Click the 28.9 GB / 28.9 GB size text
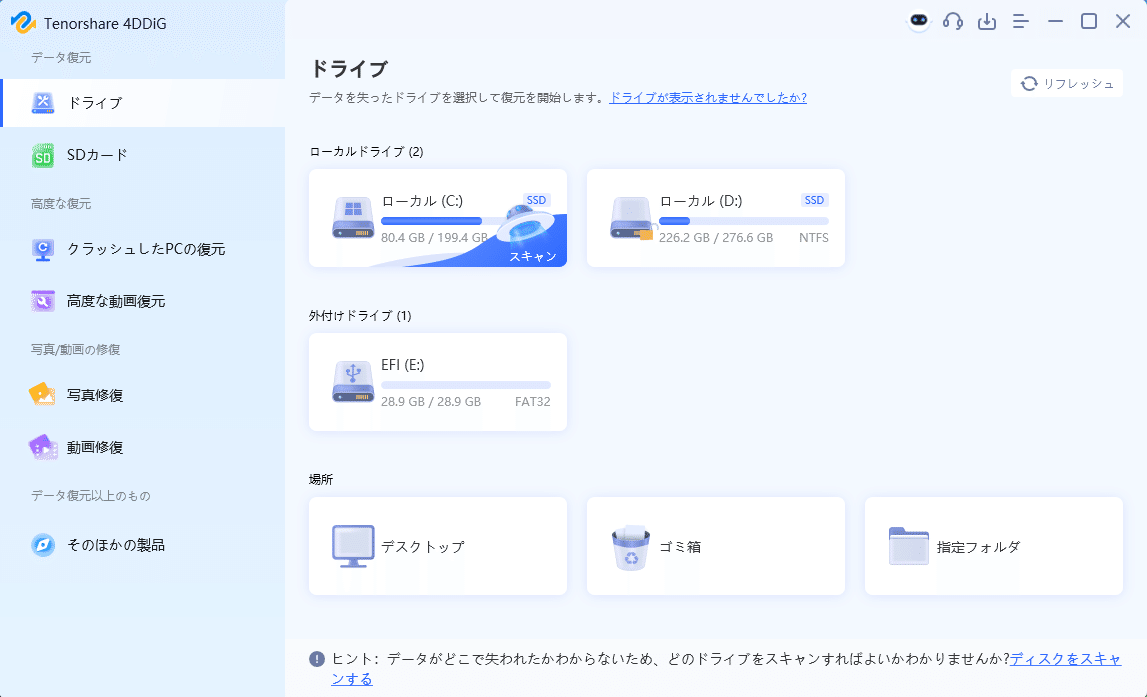Viewport: 1147px width, 697px height. [431, 402]
